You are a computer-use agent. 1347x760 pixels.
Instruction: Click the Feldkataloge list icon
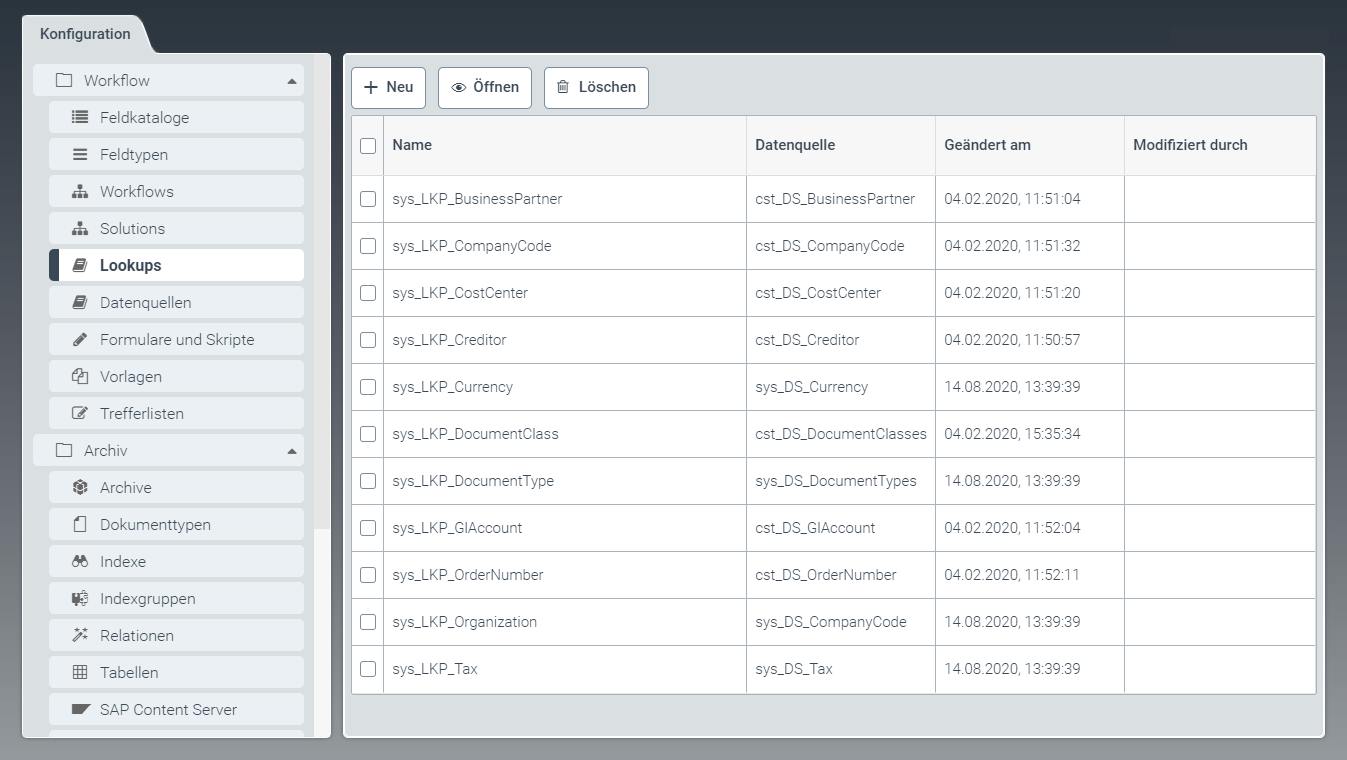tap(80, 117)
